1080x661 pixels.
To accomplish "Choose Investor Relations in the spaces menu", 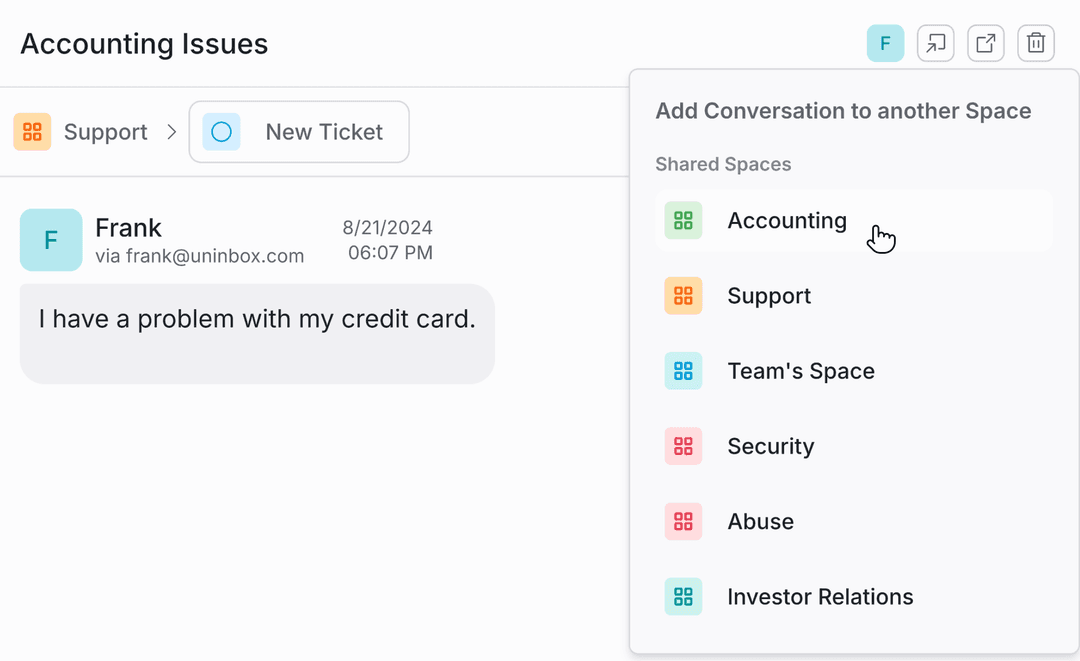I will click(820, 597).
